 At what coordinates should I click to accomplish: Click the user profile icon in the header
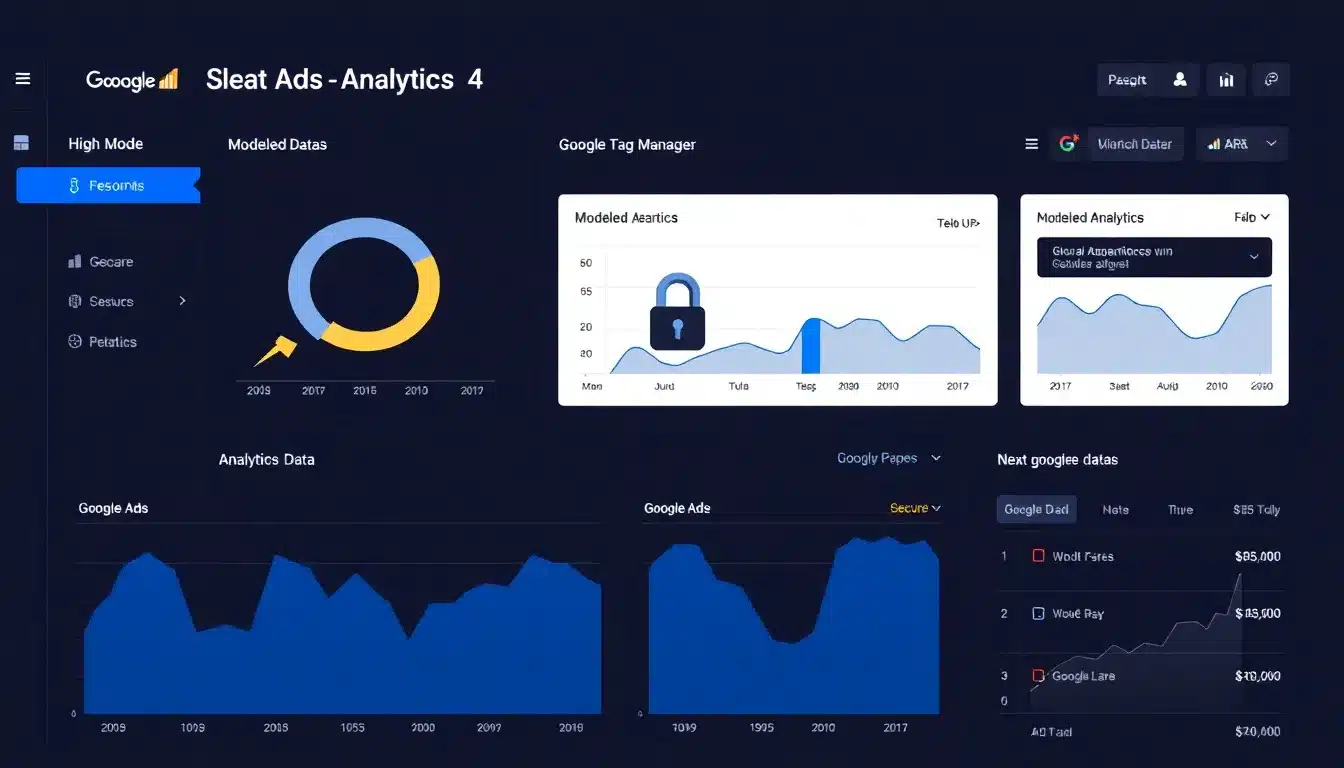point(1179,79)
